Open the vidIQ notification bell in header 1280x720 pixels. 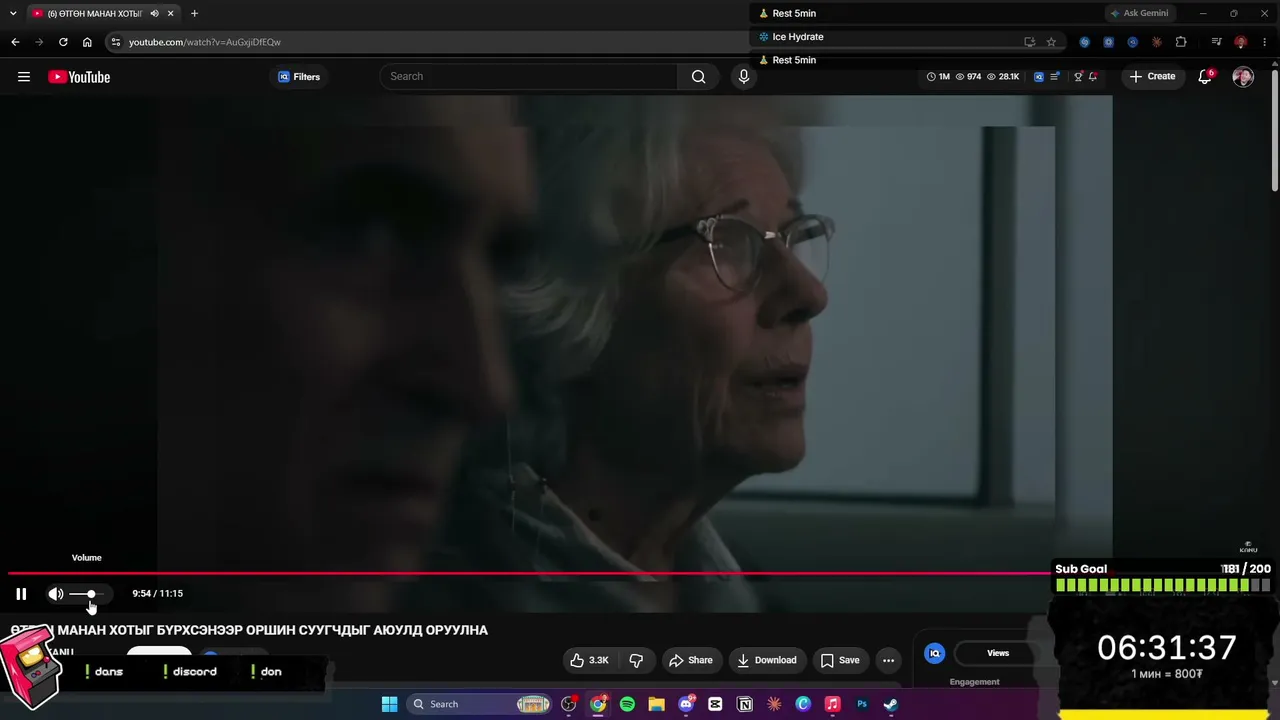[1093, 77]
